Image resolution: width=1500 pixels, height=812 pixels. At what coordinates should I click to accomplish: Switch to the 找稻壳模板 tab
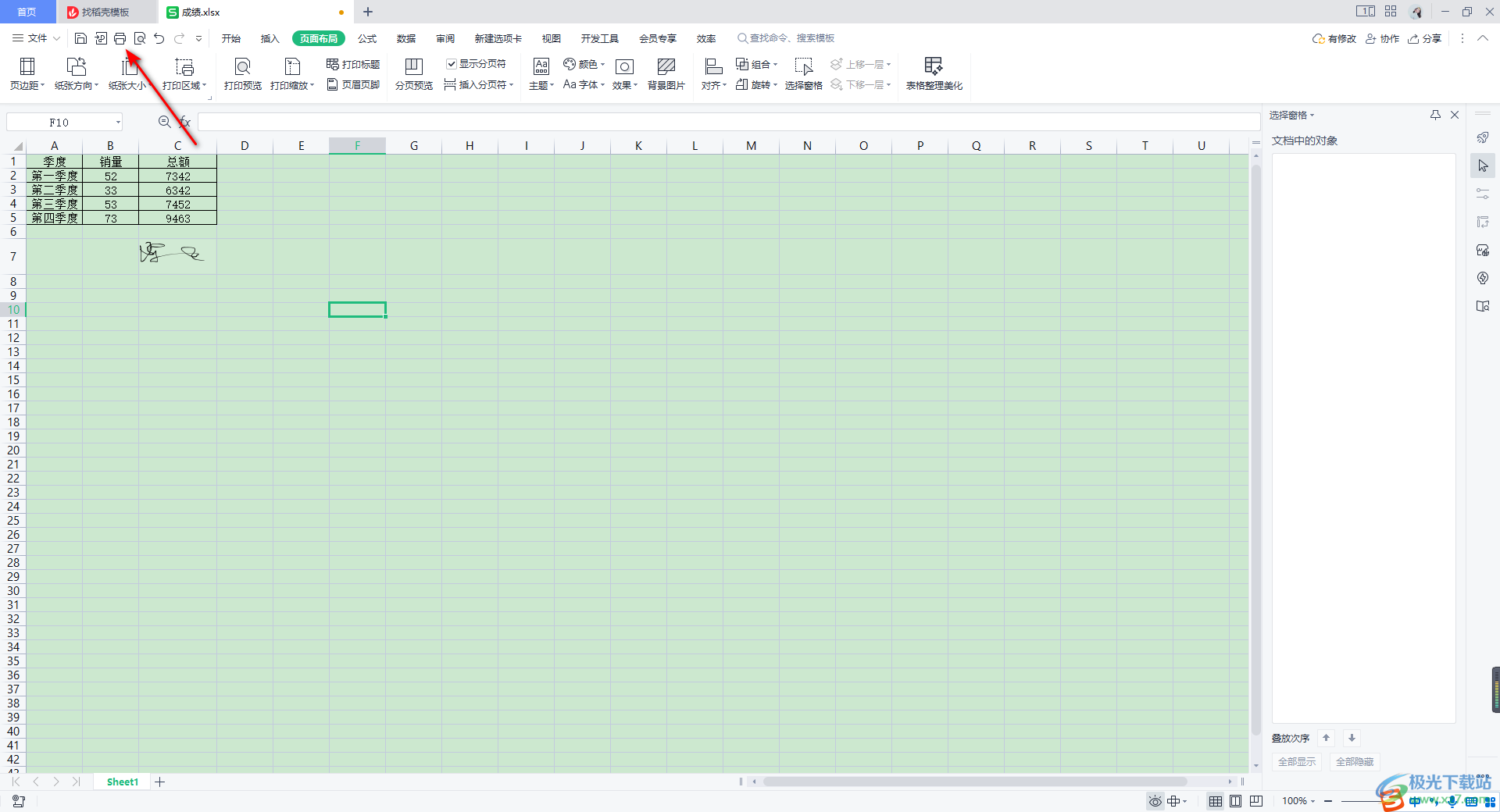point(105,12)
